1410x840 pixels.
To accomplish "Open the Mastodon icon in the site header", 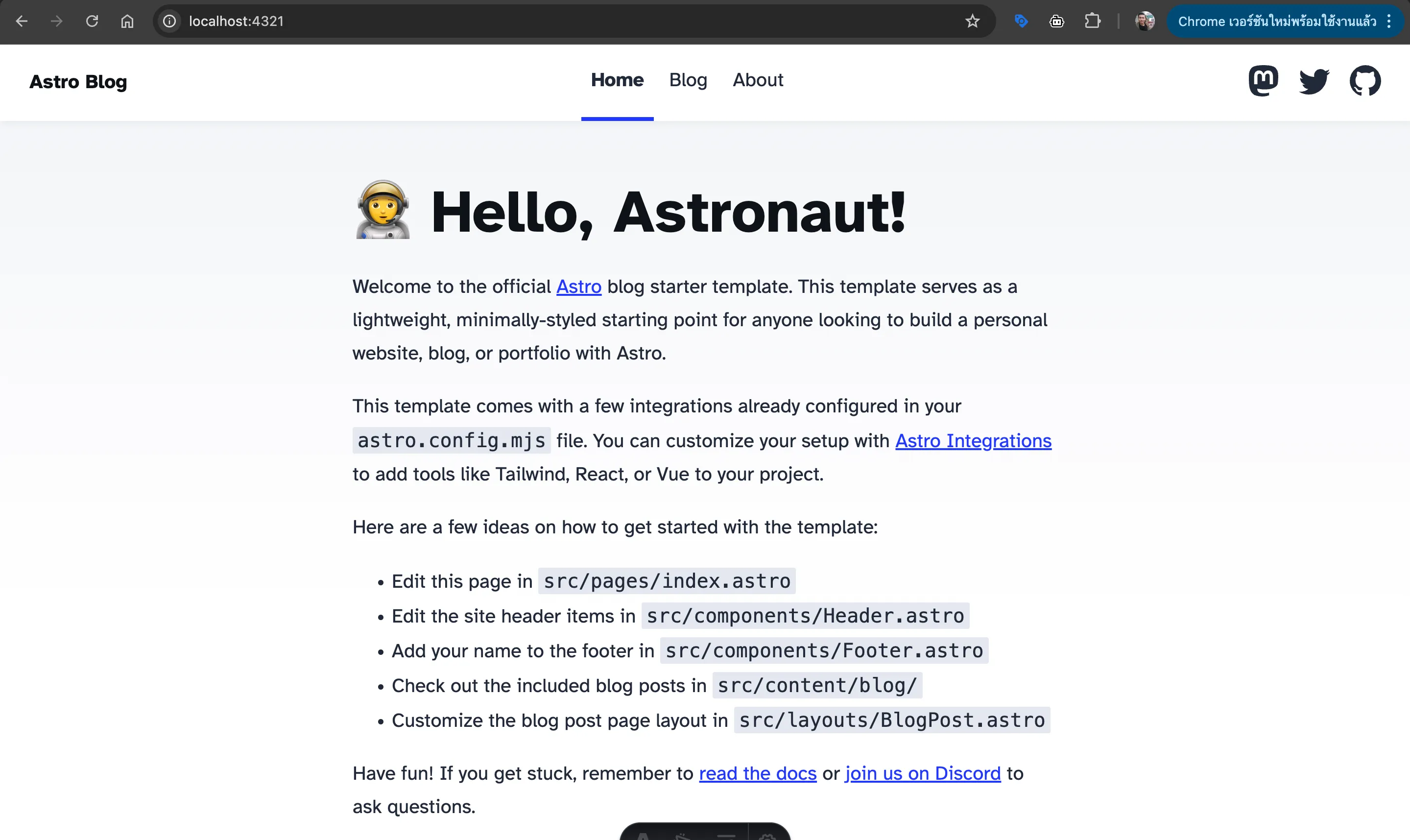I will click(x=1263, y=80).
